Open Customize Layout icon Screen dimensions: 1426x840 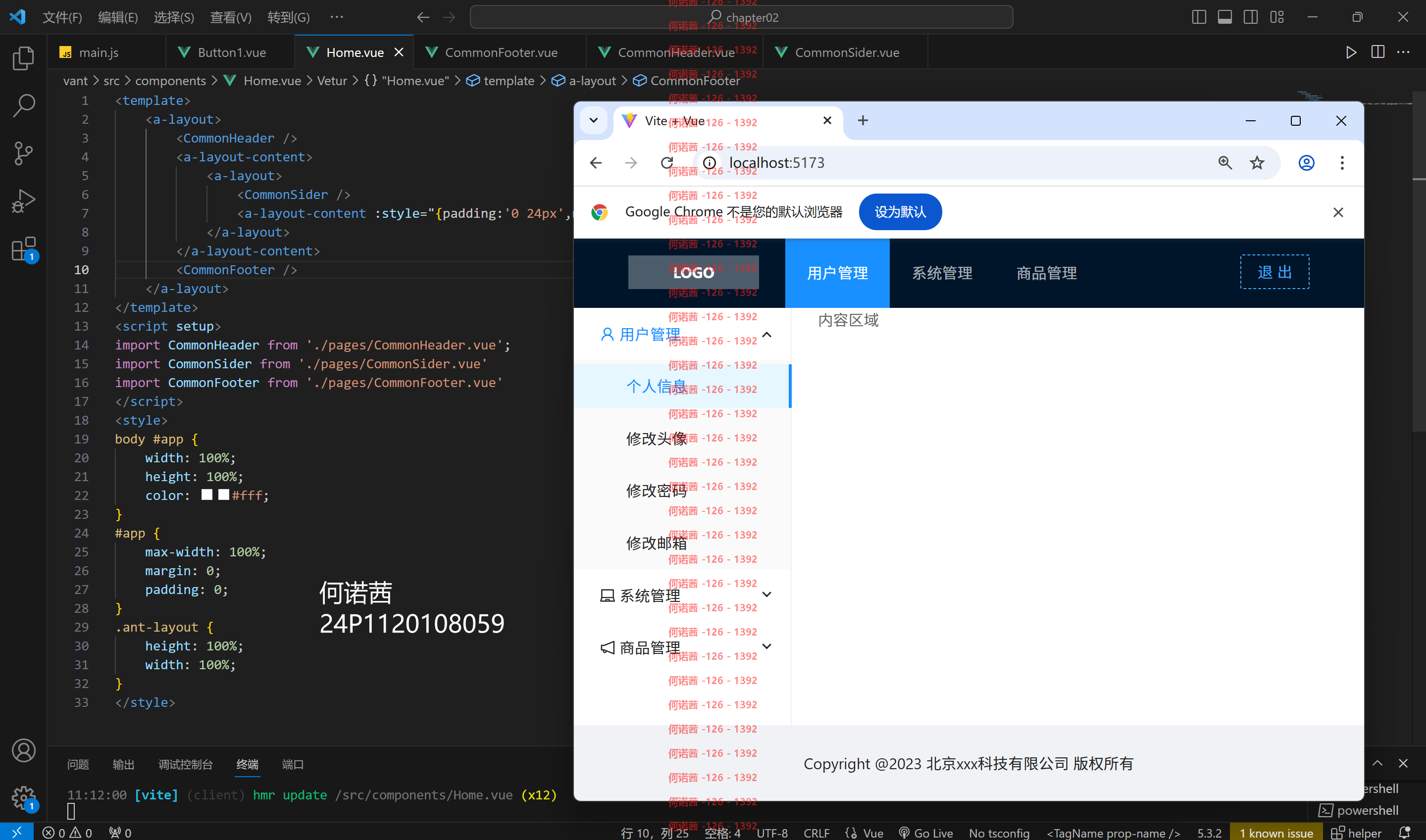[1276, 17]
